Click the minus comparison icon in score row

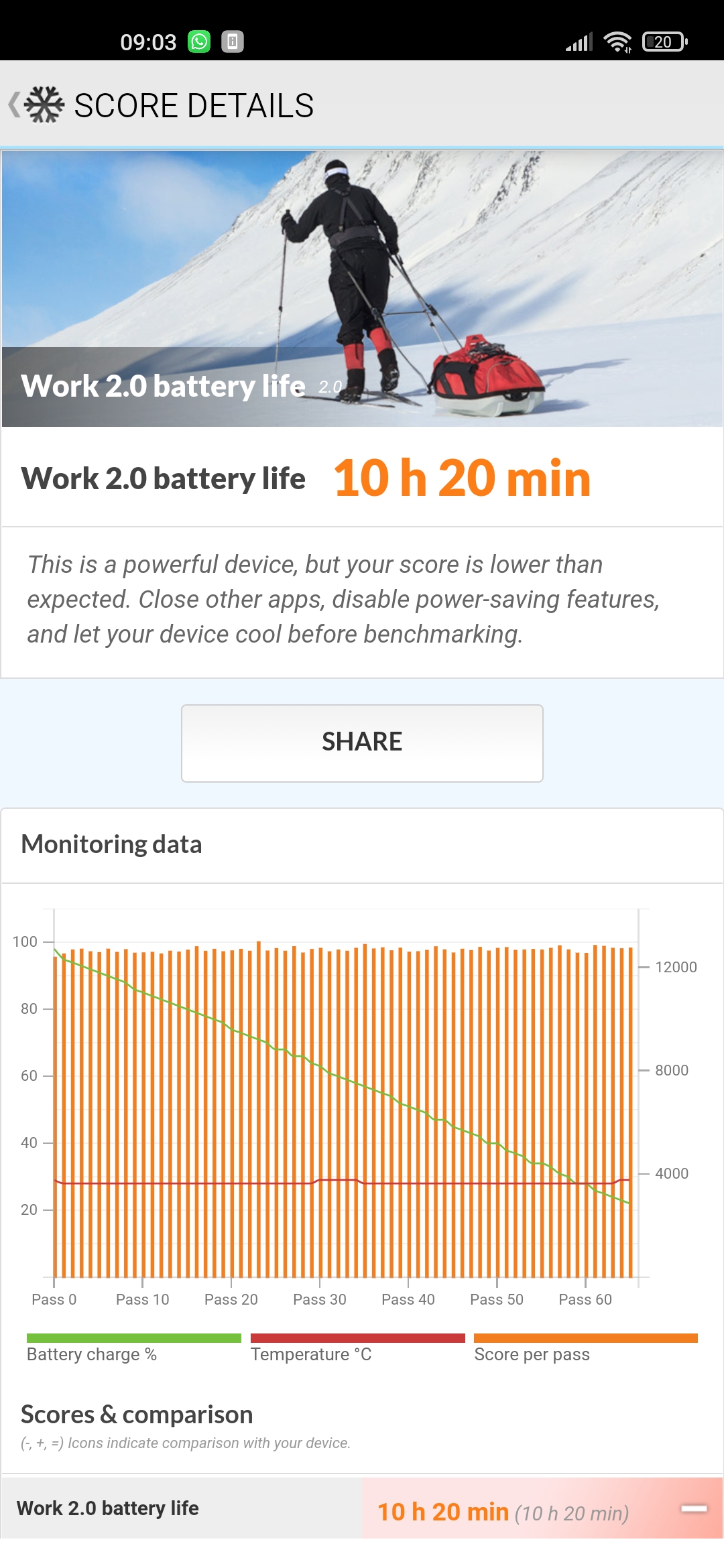(x=694, y=1508)
